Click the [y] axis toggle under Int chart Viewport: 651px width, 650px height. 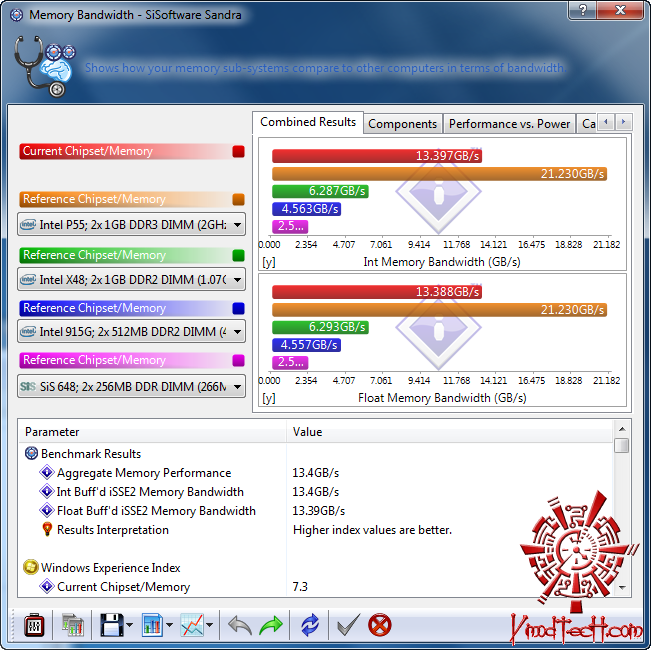[x=269, y=262]
